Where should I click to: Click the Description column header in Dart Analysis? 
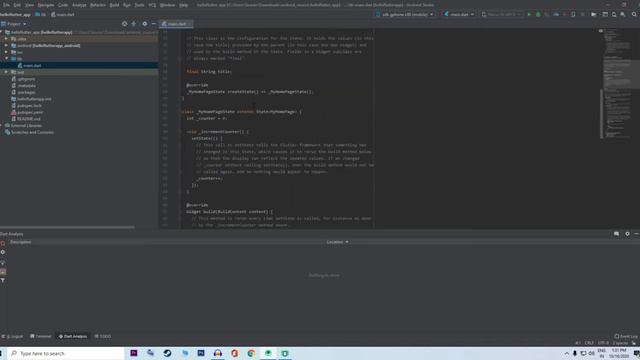coord(20,242)
